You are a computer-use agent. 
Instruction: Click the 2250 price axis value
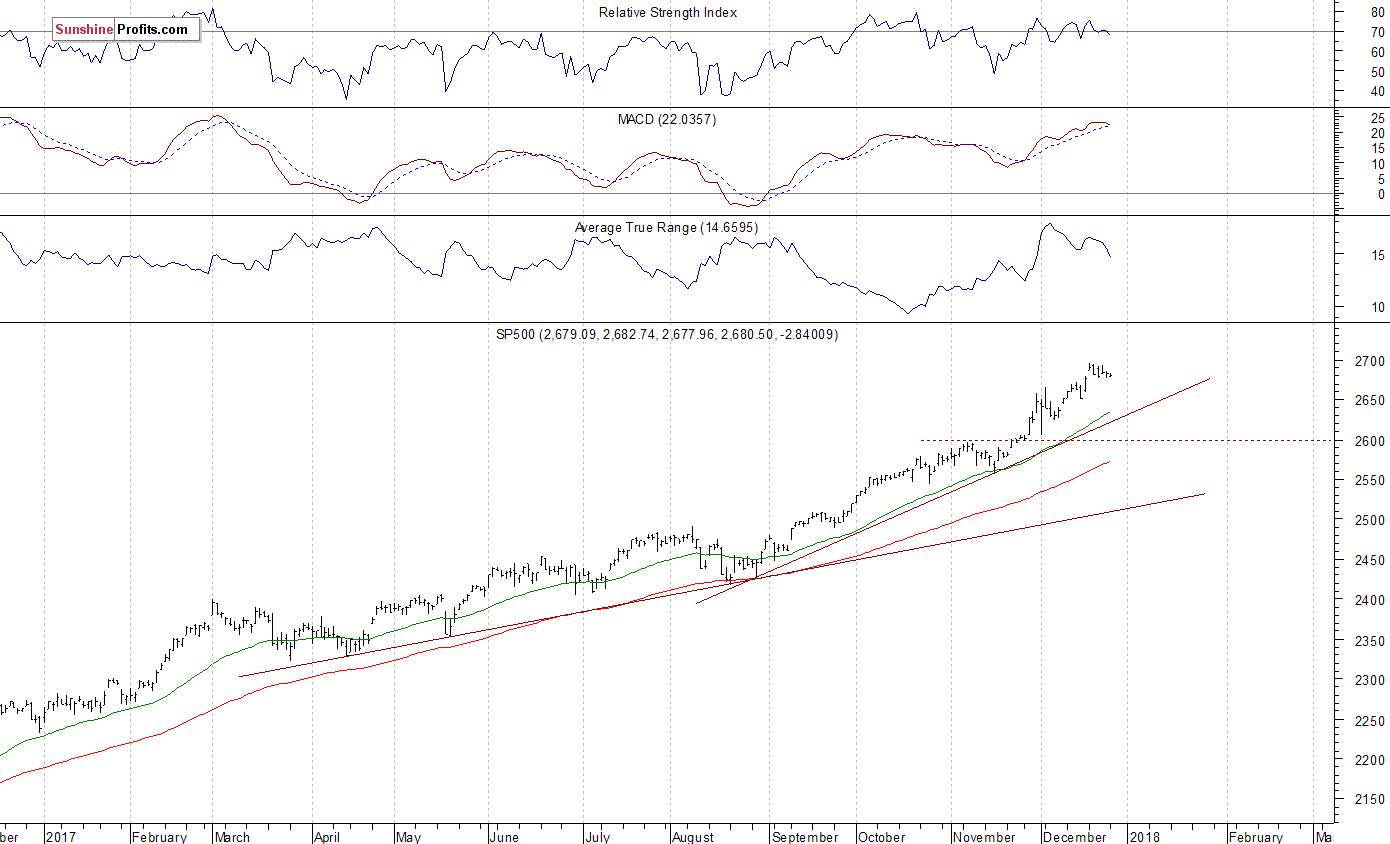point(1369,721)
